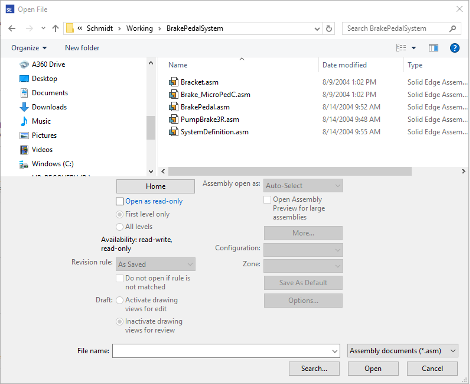
Task: Click the Forward navigation arrow
Action: (29, 28)
